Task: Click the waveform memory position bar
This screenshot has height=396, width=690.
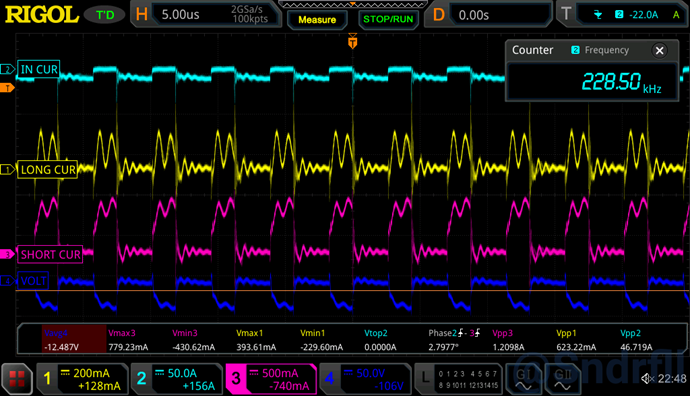Action: tap(352, 4)
